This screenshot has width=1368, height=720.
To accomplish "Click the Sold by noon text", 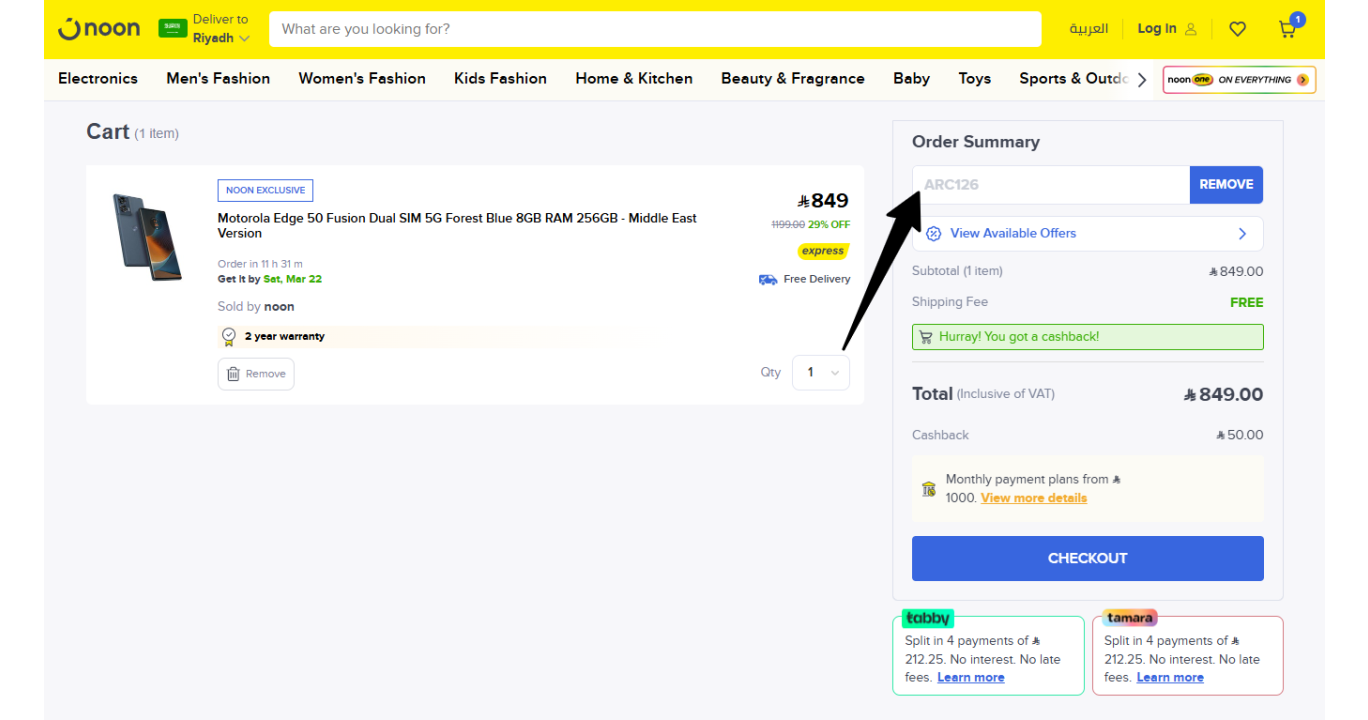I will click(x=256, y=307).
